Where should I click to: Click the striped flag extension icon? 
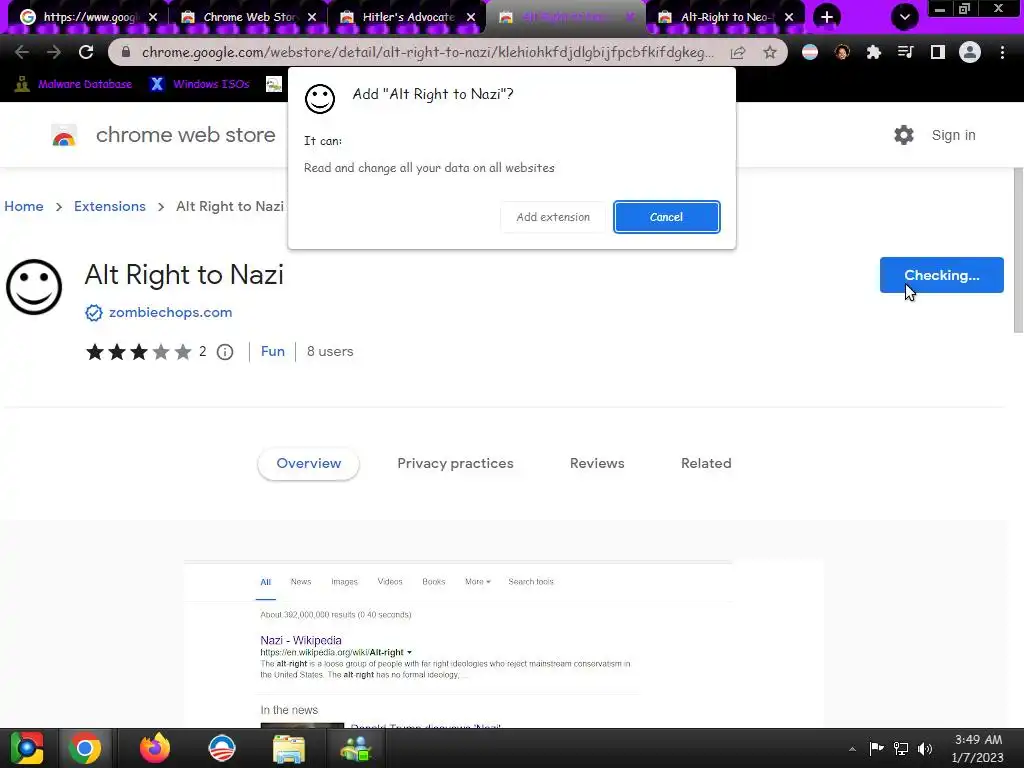click(810, 52)
